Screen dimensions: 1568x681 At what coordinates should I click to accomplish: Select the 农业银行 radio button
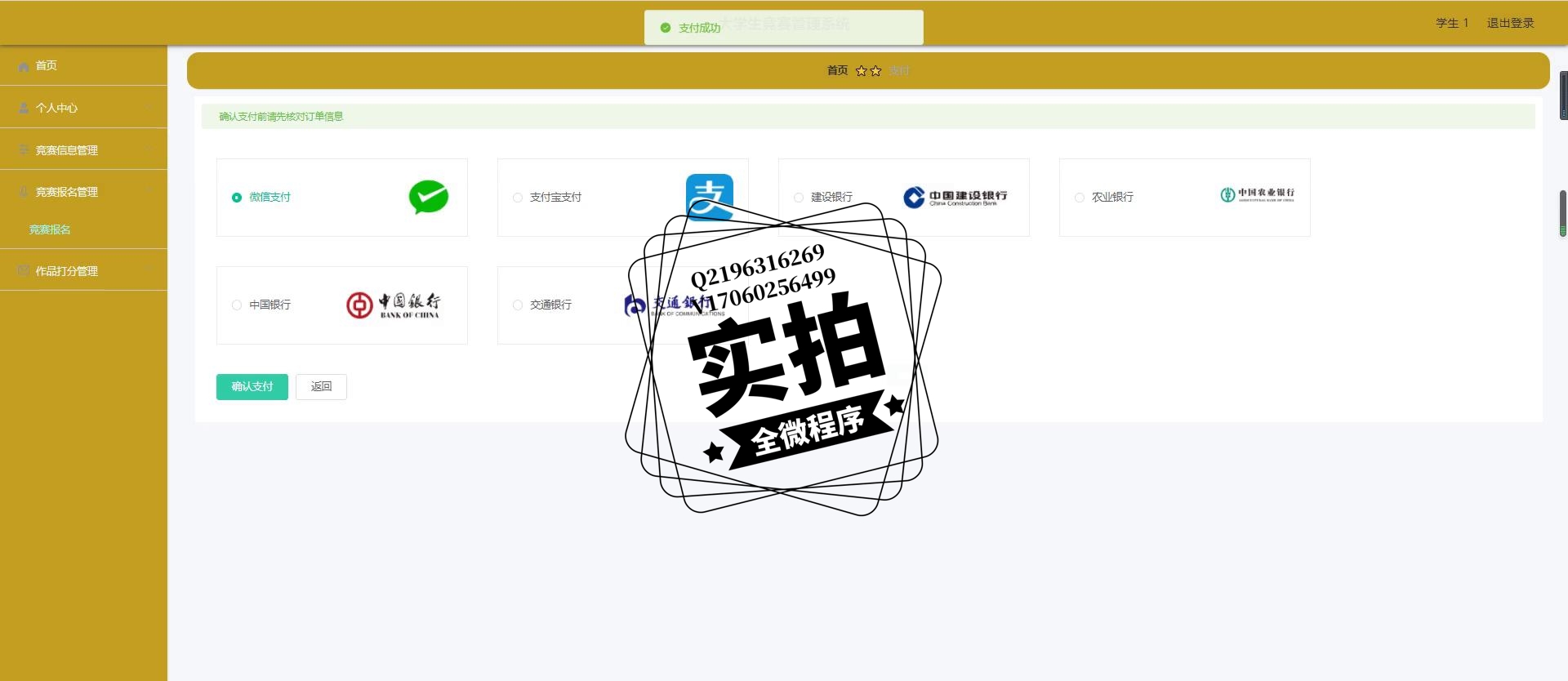pos(1080,198)
